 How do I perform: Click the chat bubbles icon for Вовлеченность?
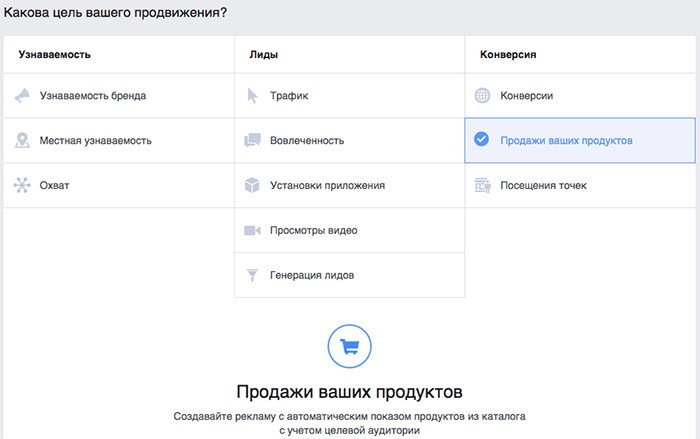[252, 140]
